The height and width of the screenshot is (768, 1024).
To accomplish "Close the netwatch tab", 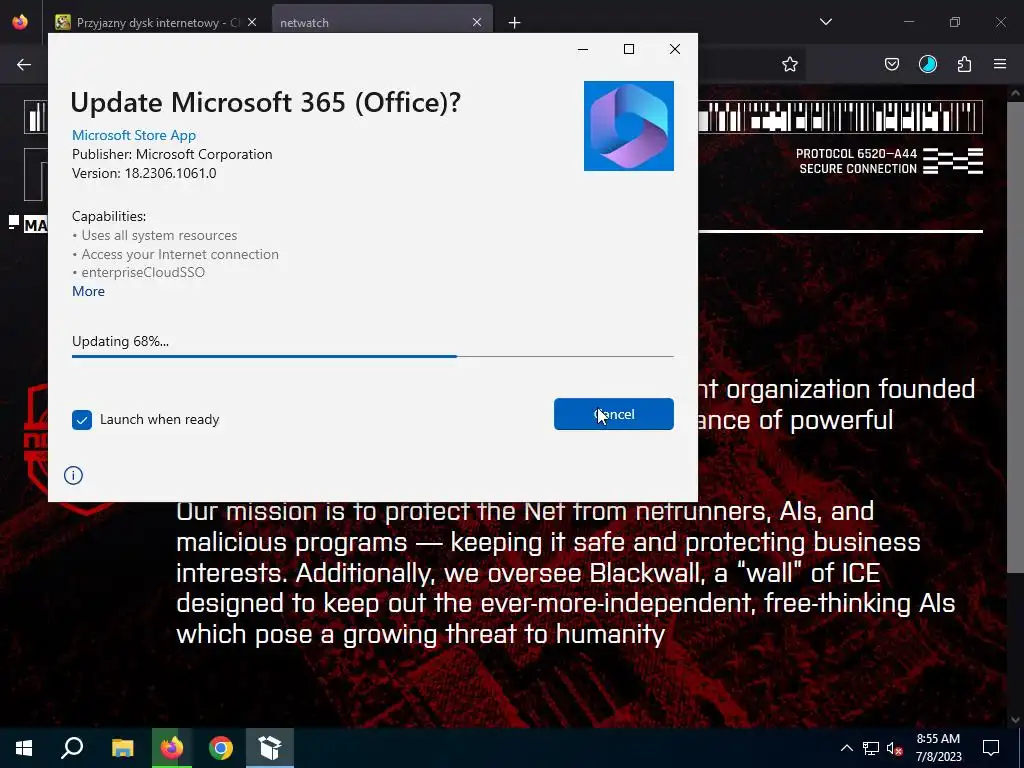I will [477, 22].
